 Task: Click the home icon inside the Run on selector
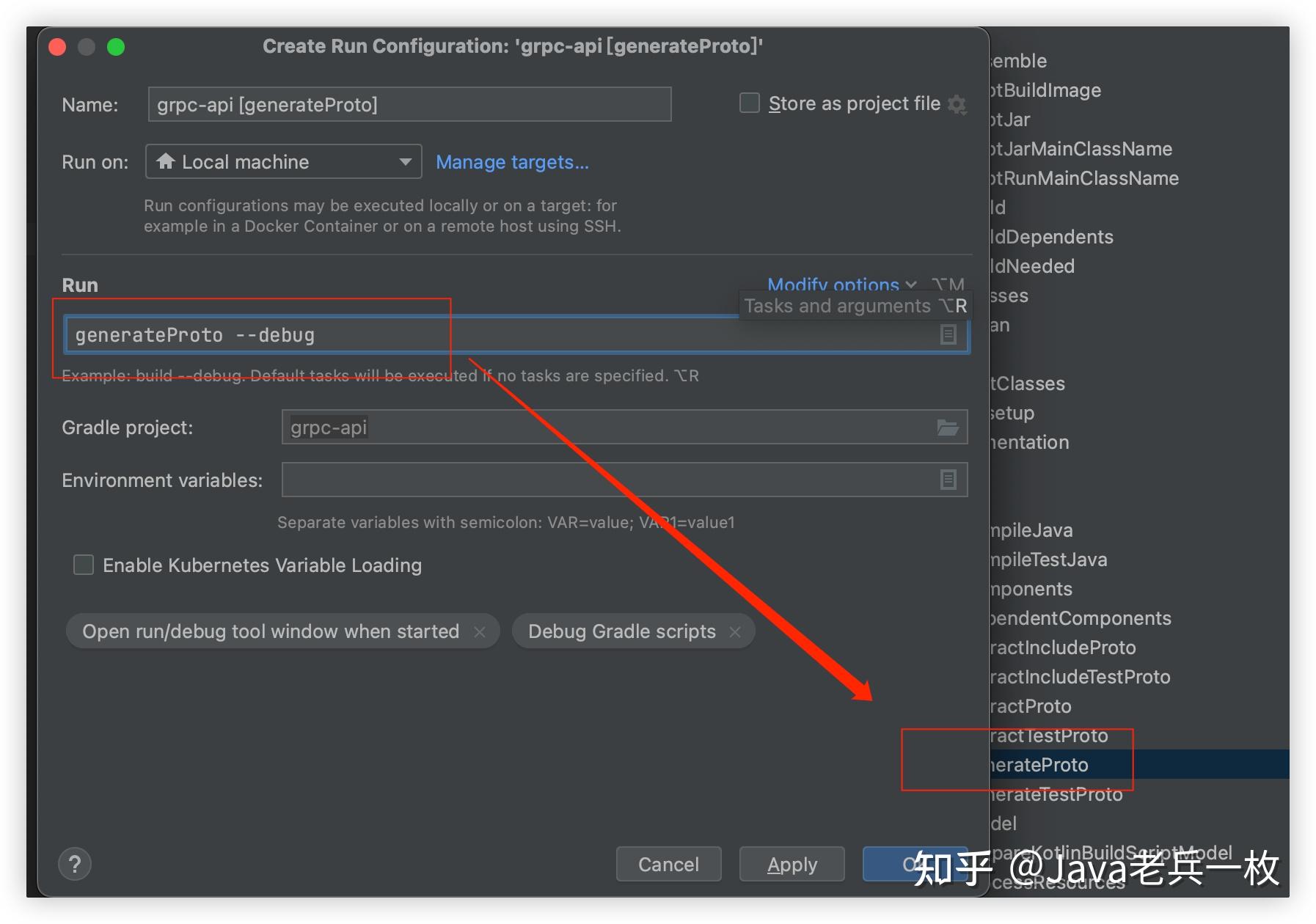(x=165, y=161)
